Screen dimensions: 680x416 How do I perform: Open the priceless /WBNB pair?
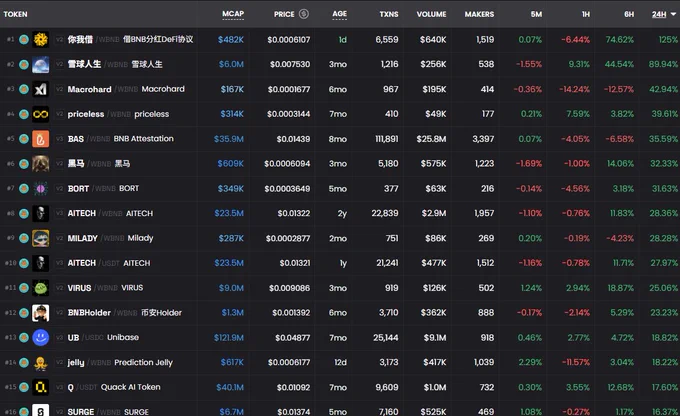pyautogui.click(x=340, y=114)
